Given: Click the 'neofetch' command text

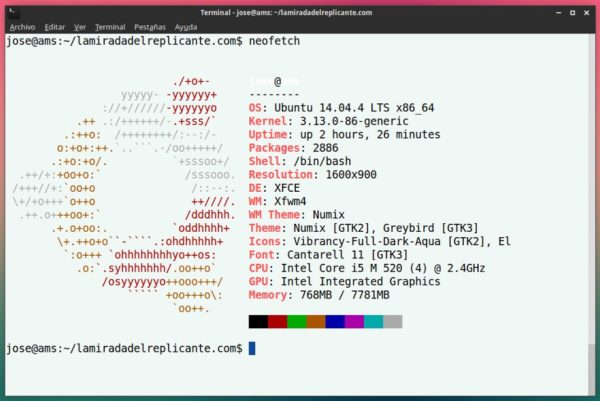Looking at the screenshot, I should pos(274,41).
